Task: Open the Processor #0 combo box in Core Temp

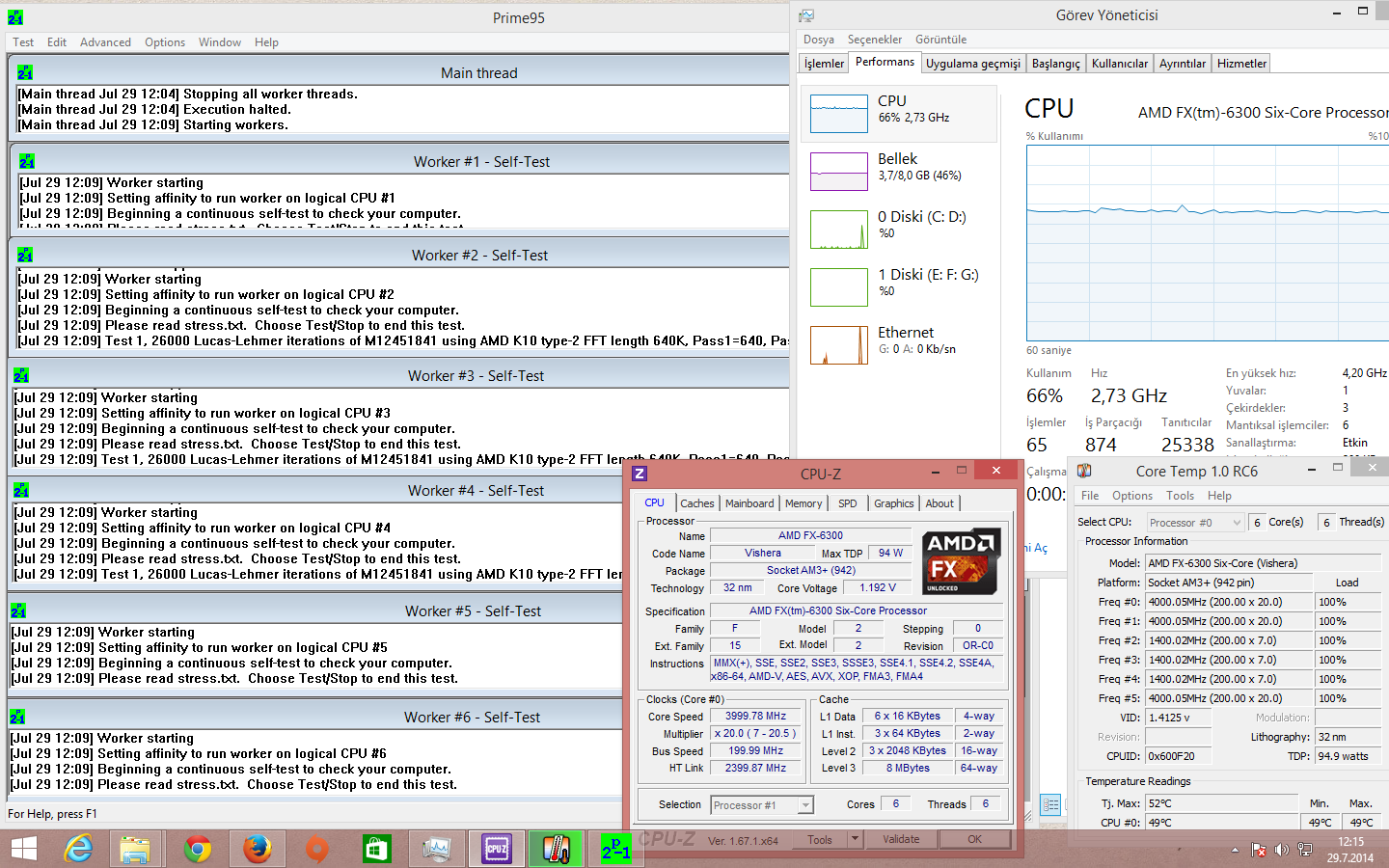Action: click(x=1195, y=522)
